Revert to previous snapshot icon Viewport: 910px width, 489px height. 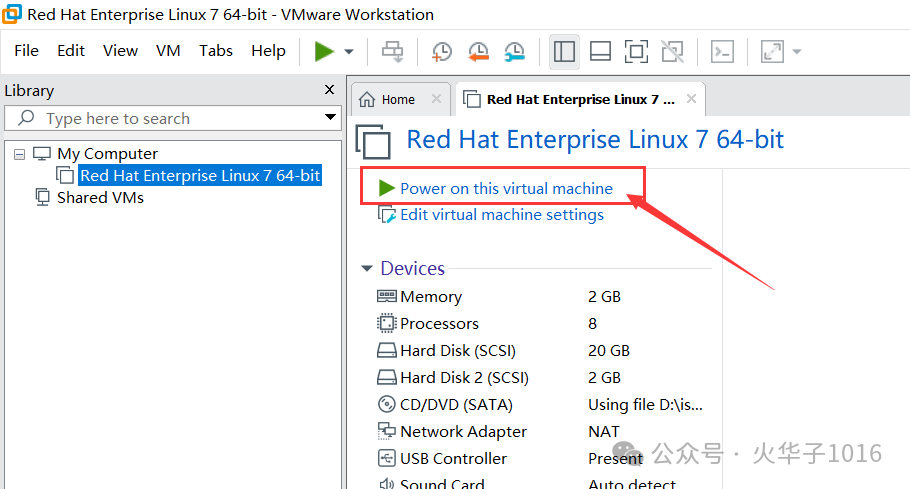coord(478,52)
